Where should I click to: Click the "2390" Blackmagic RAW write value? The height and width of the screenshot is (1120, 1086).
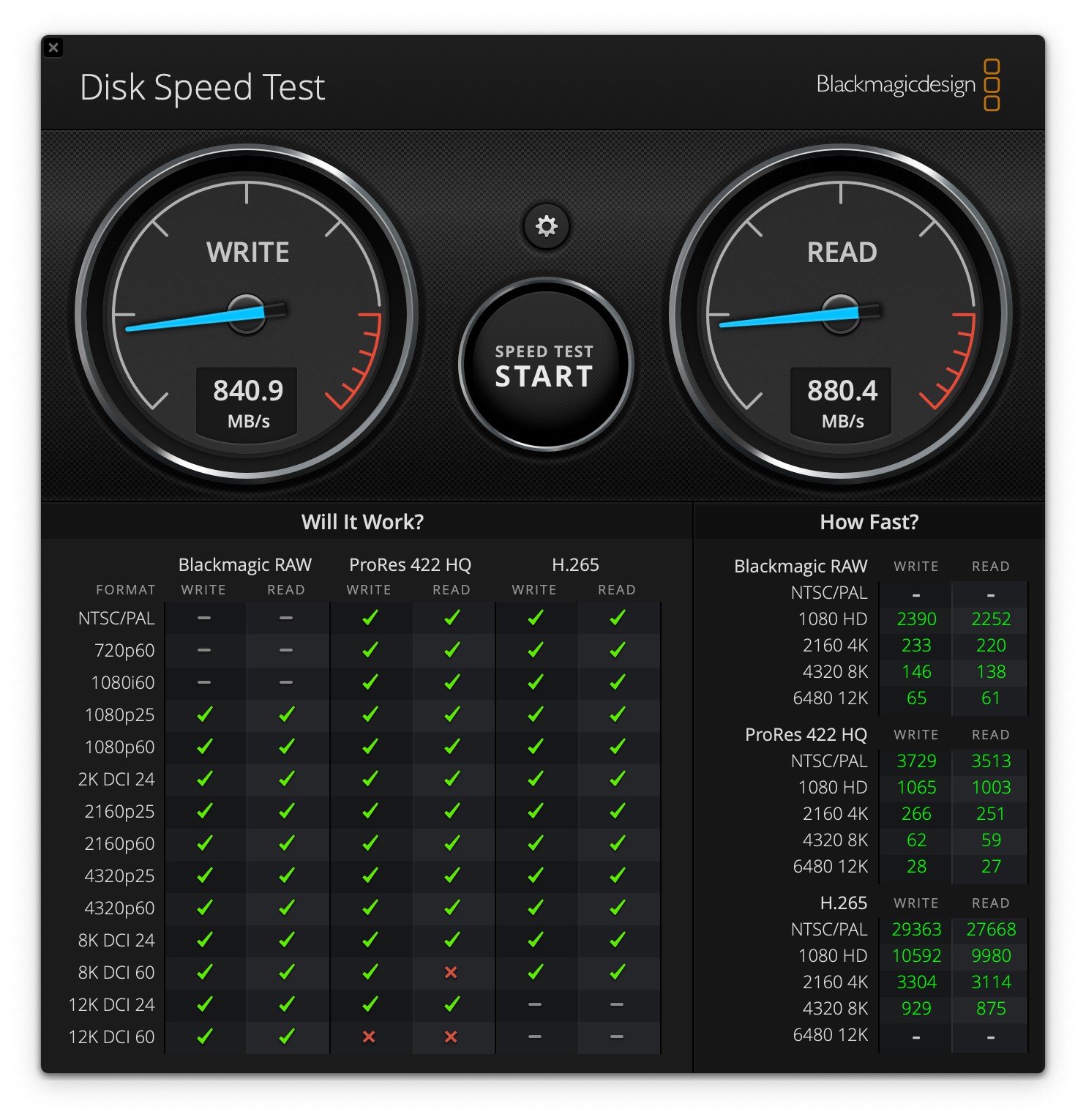click(916, 619)
